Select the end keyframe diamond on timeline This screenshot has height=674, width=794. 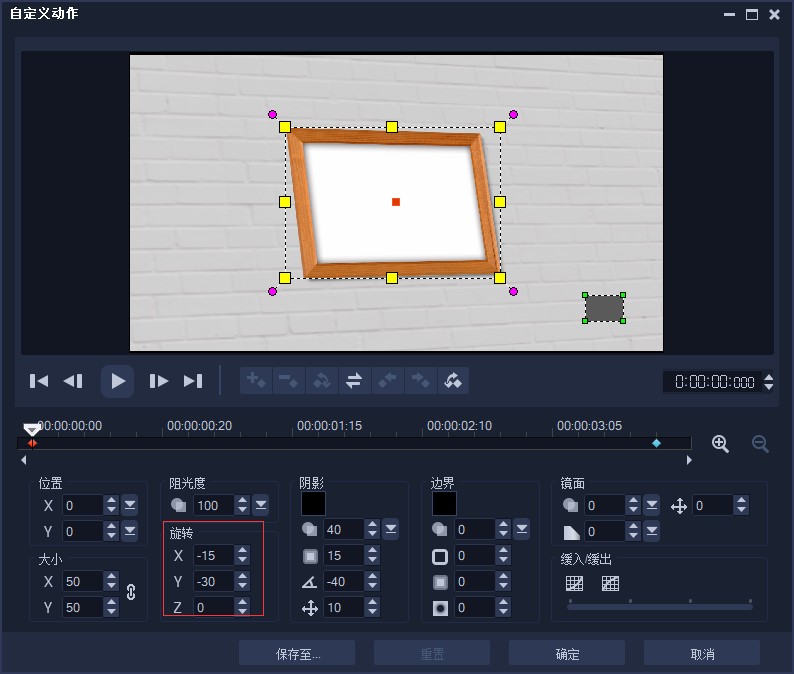click(656, 443)
